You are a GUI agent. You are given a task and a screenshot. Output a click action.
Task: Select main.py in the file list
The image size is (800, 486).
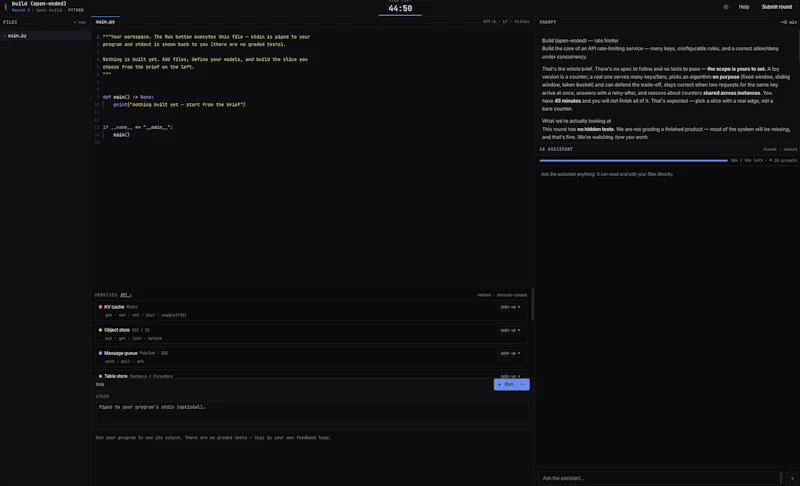[45, 36]
